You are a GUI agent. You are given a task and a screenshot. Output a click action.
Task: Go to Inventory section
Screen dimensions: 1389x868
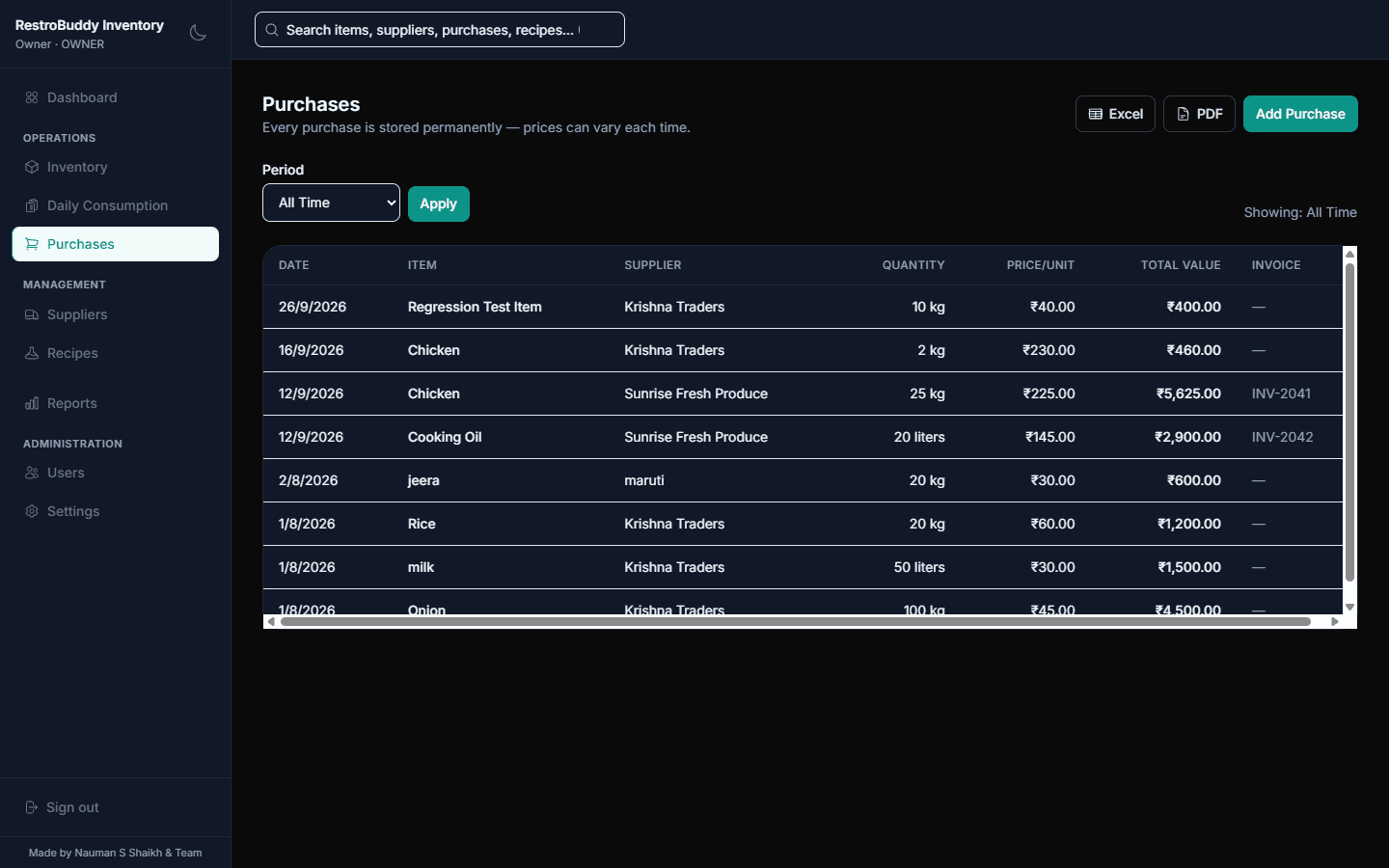tap(116, 167)
